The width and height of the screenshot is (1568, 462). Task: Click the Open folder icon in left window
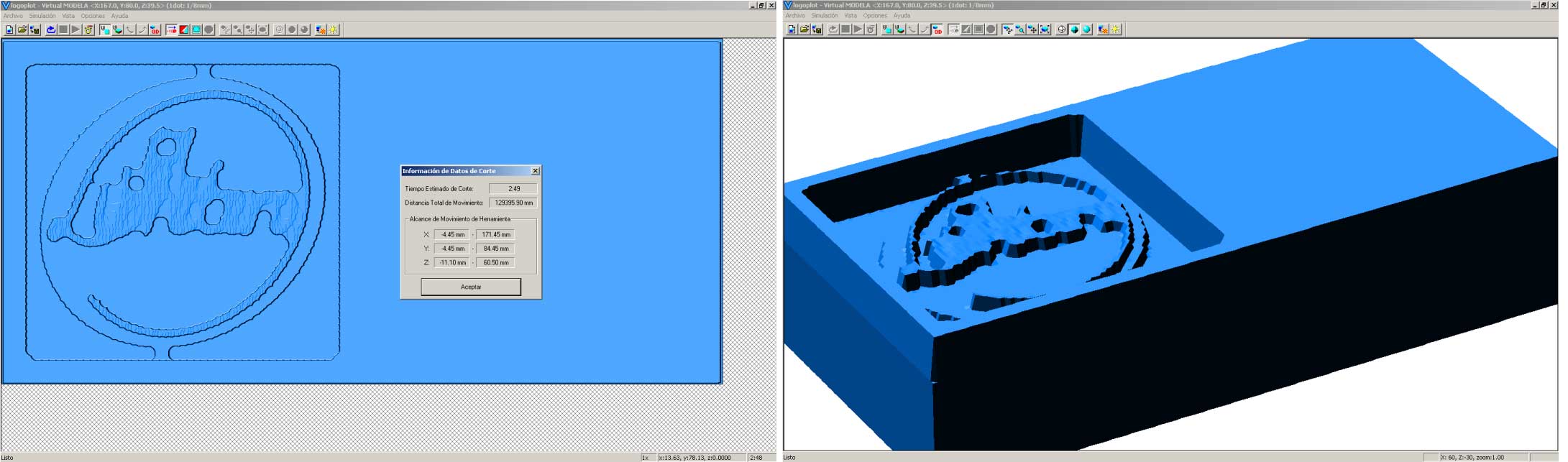tap(22, 29)
